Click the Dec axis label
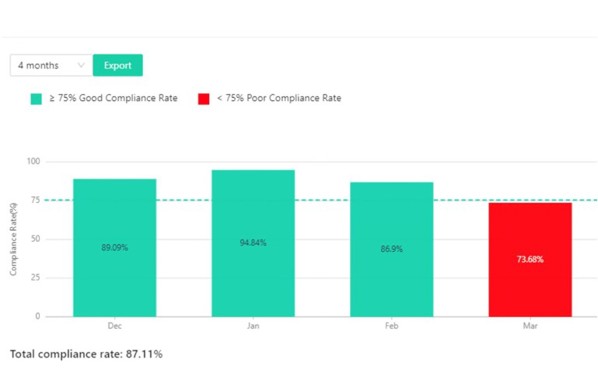 click(x=115, y=326)
